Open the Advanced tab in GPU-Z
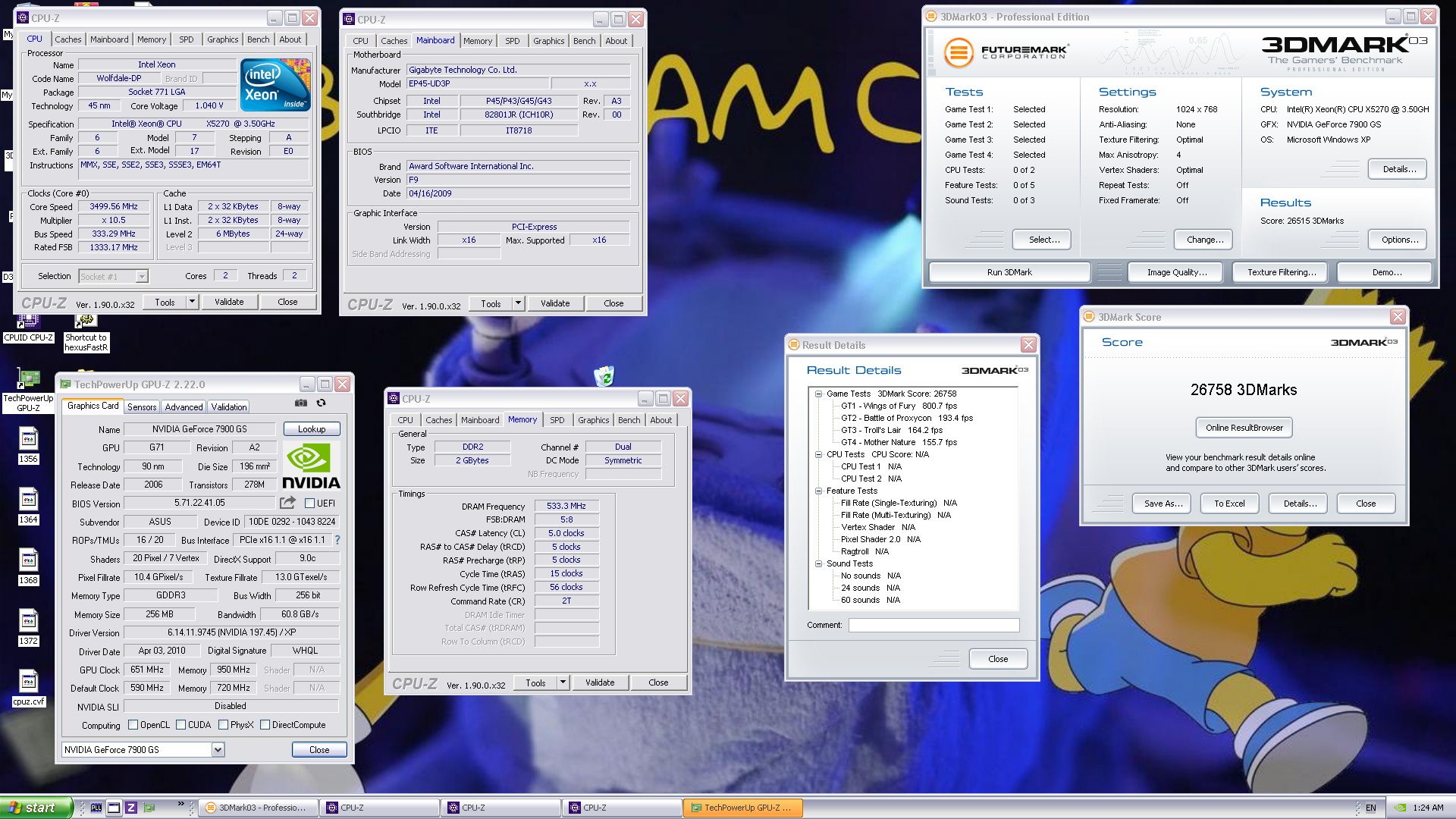 (x=184, y=407)
